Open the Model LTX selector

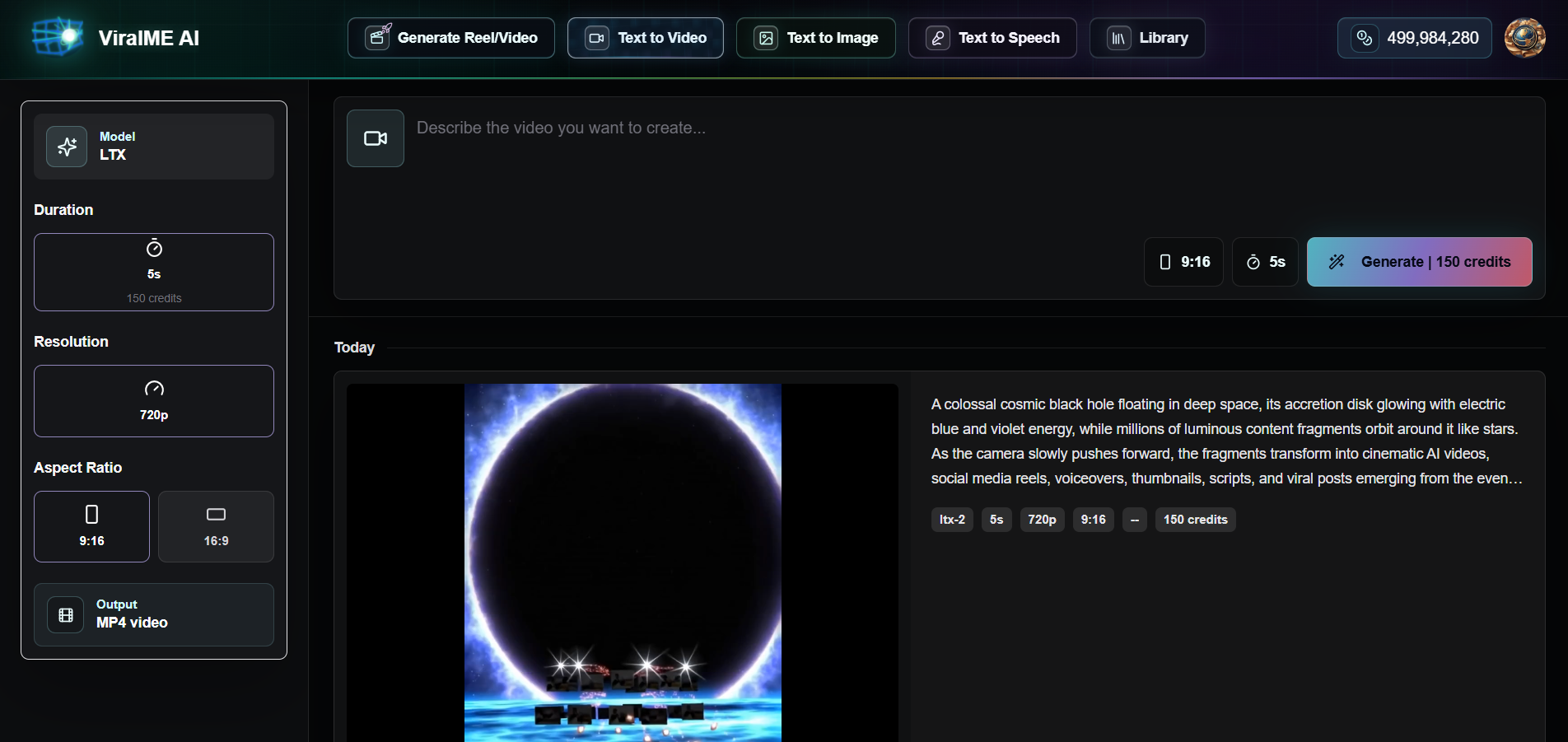(154, 147)
